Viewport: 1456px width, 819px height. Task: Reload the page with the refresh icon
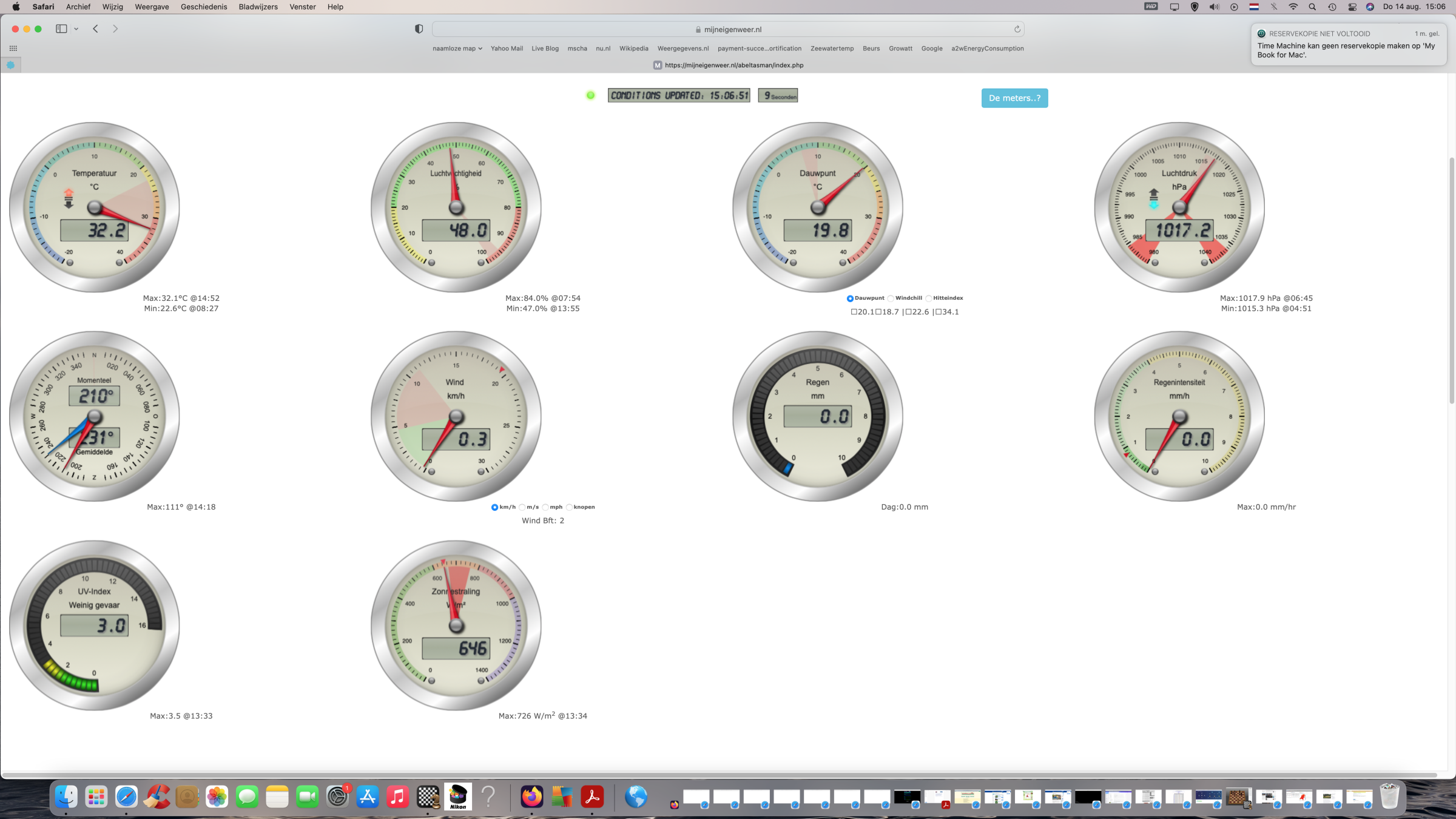pos(1017,29)
